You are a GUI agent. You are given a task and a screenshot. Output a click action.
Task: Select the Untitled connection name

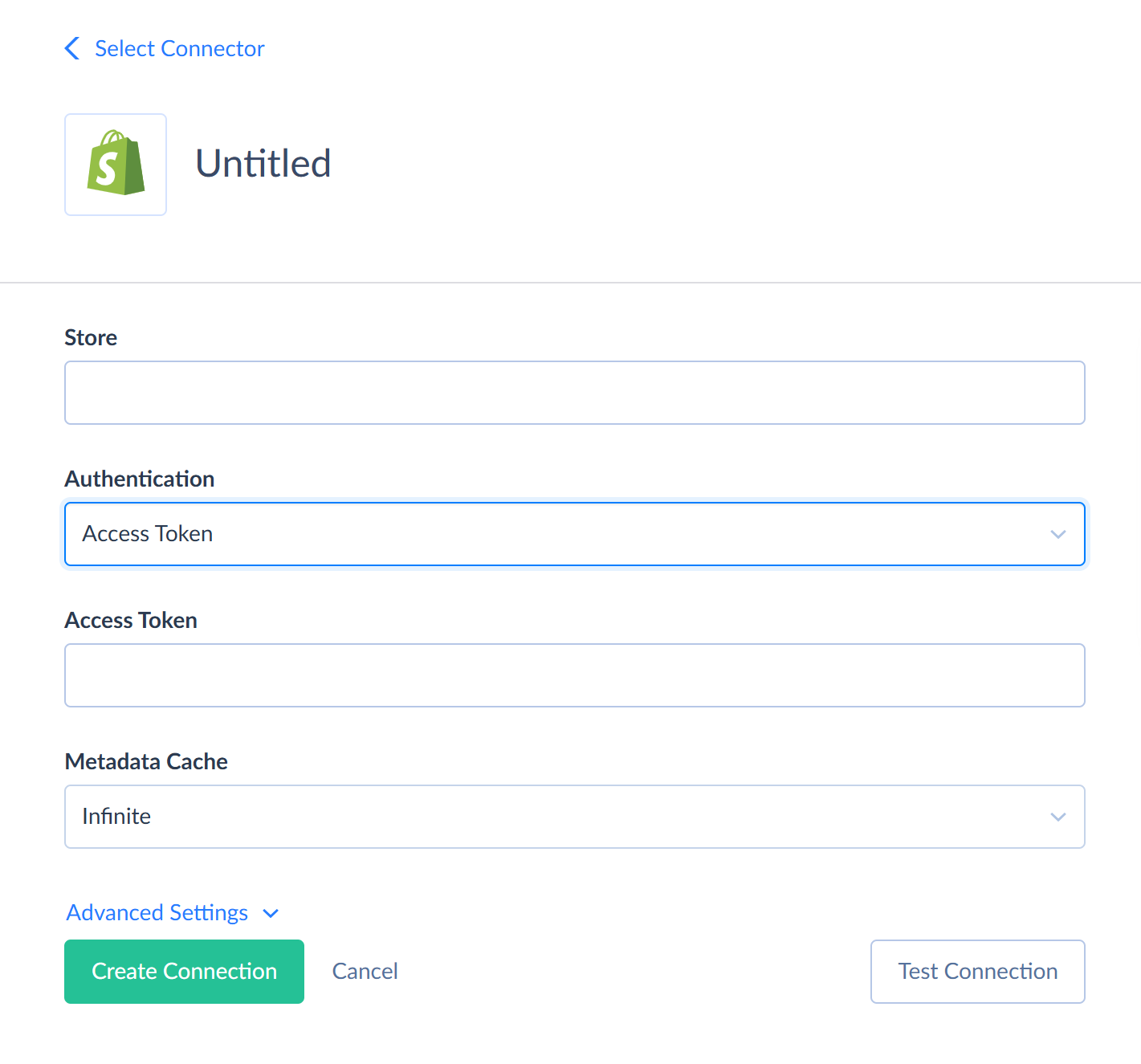coord(263,164)
